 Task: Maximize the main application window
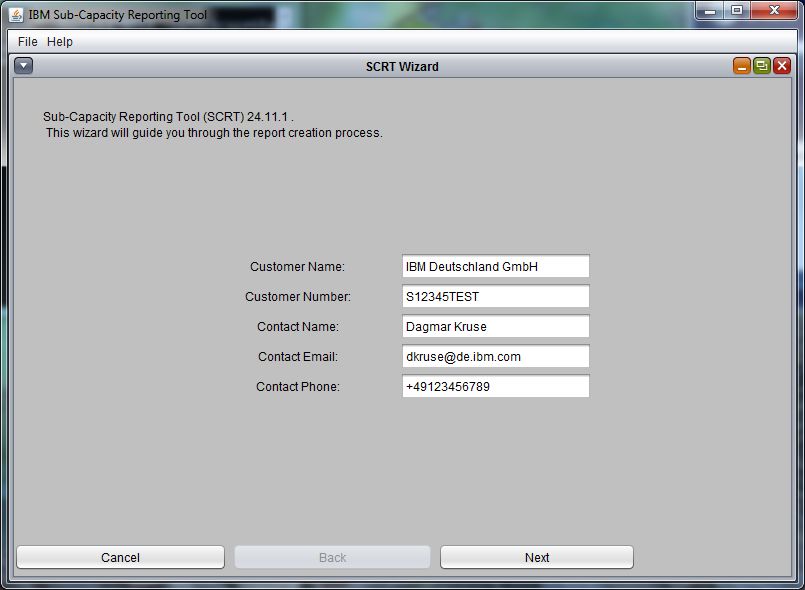(x=737, y=10)
